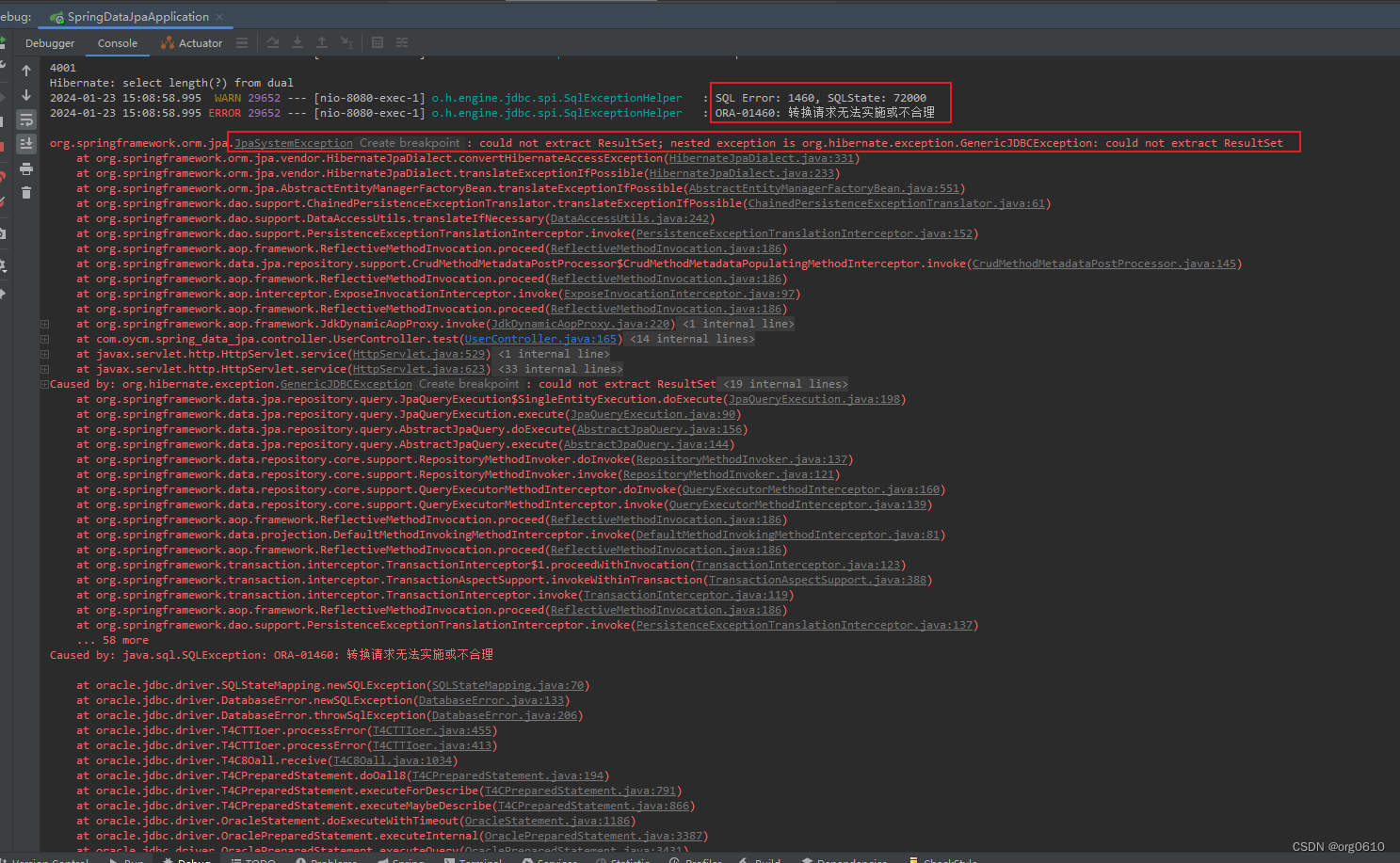The image size is (1400, 863).
Task: Expand the '<33 internal lines>' folded region
Action: point(560,369)
